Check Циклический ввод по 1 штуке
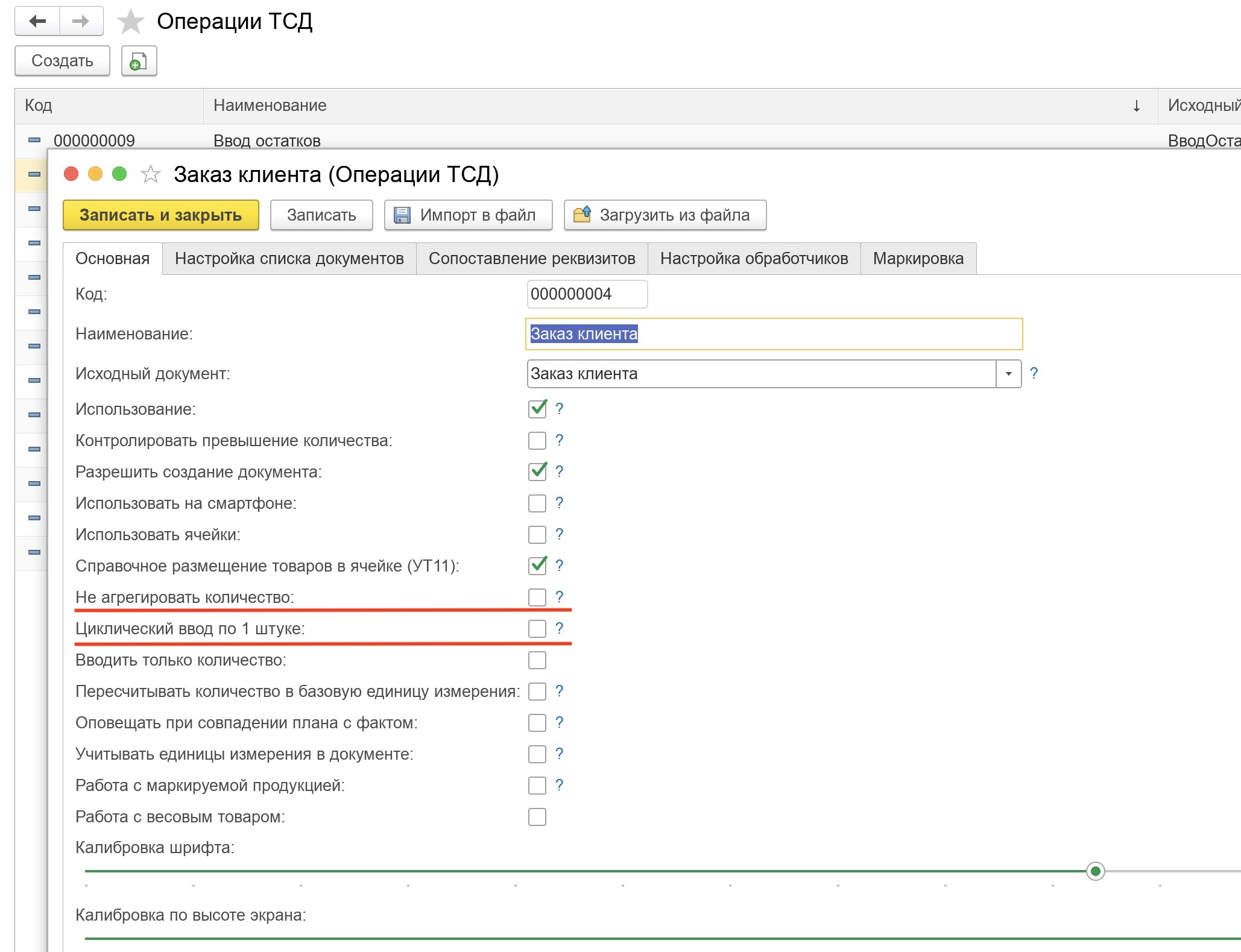 537,629
